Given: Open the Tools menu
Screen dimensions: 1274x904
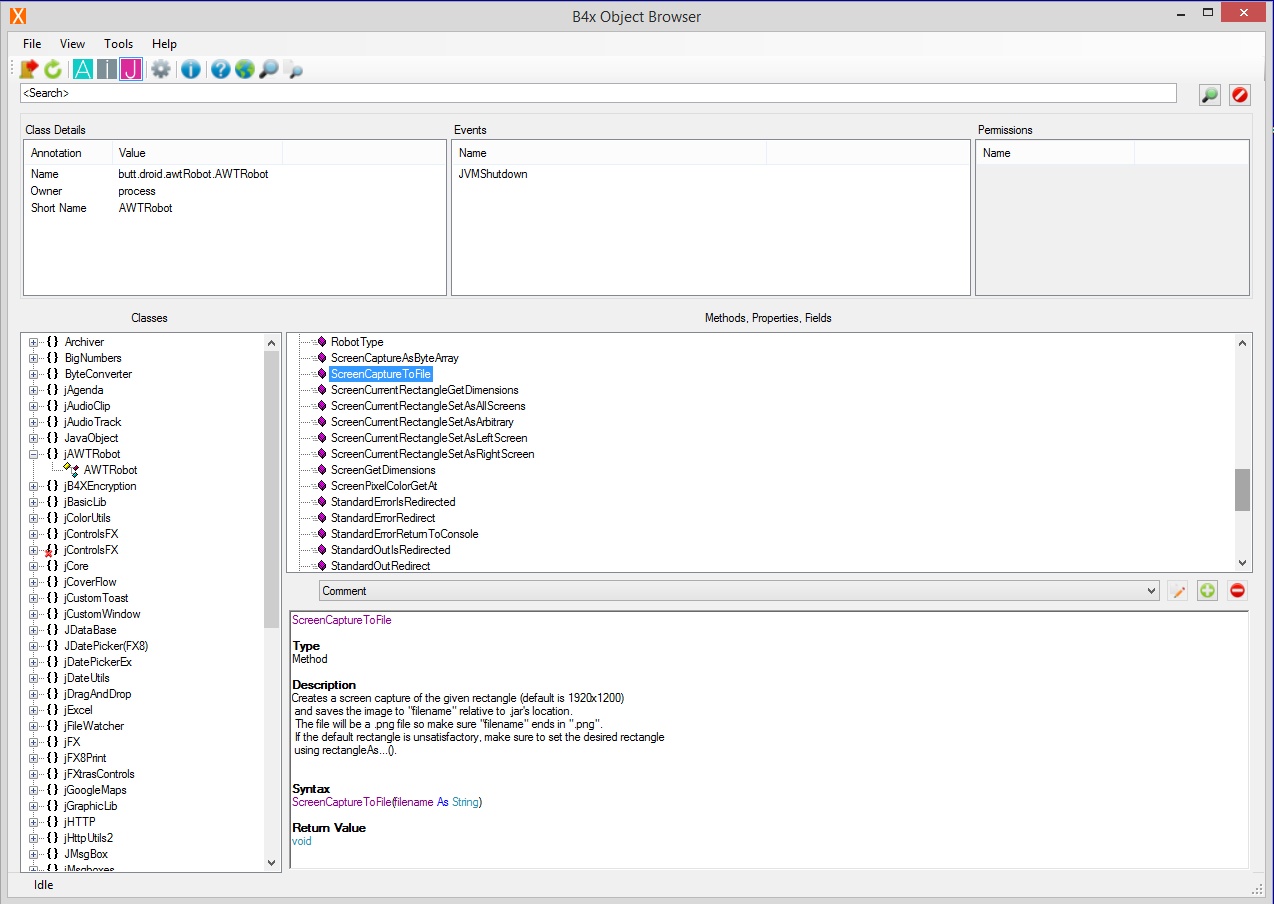Looking at the screenshot, I should 118,44.
